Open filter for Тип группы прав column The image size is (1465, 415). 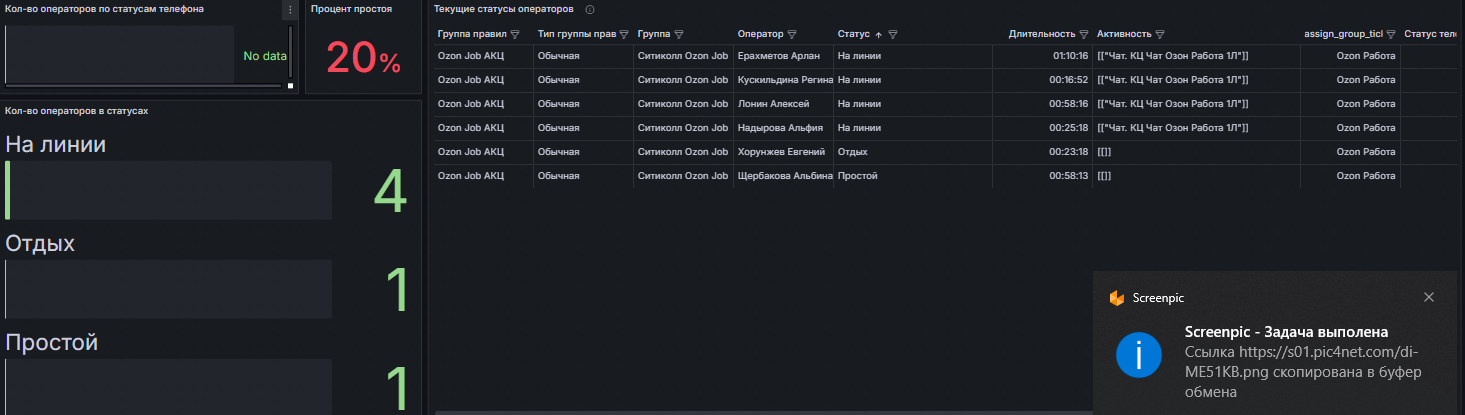coord(624,34)
